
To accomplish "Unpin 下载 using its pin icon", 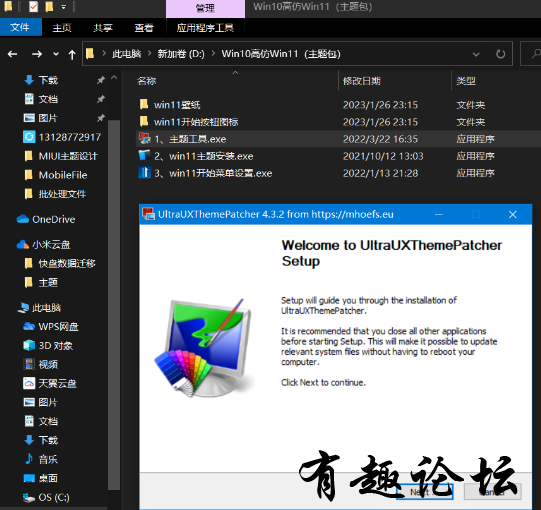I will [x=101, y=80].
